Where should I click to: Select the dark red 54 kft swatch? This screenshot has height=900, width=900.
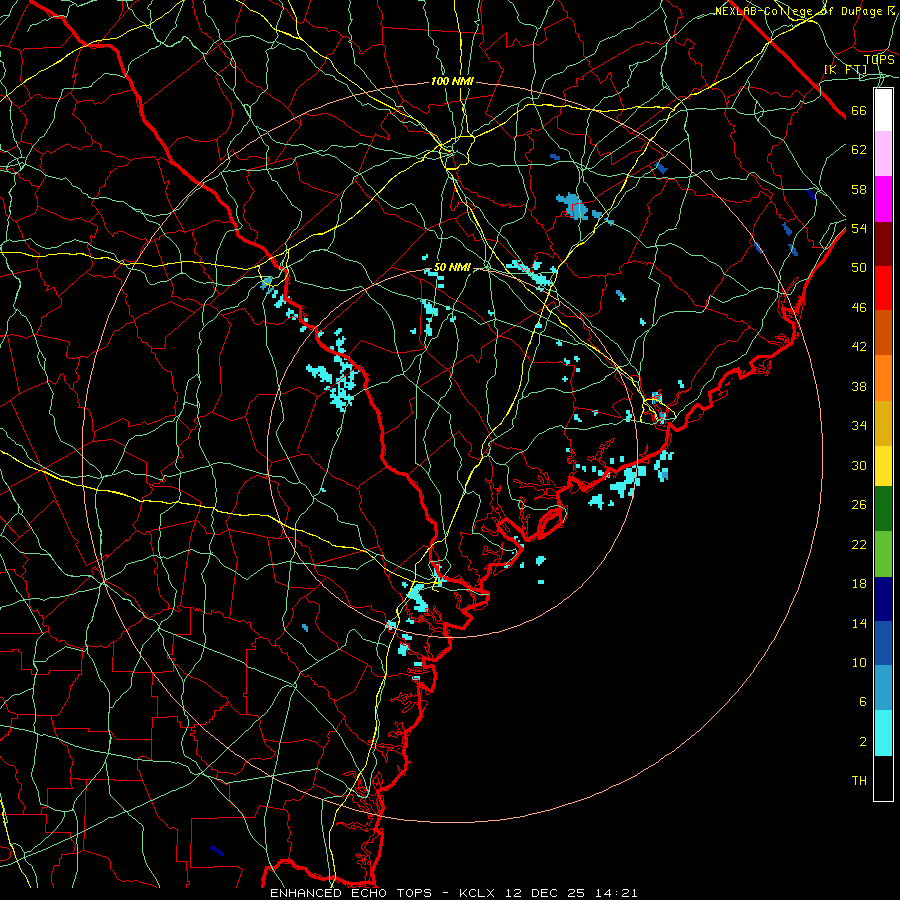click(x=883, y=244)
